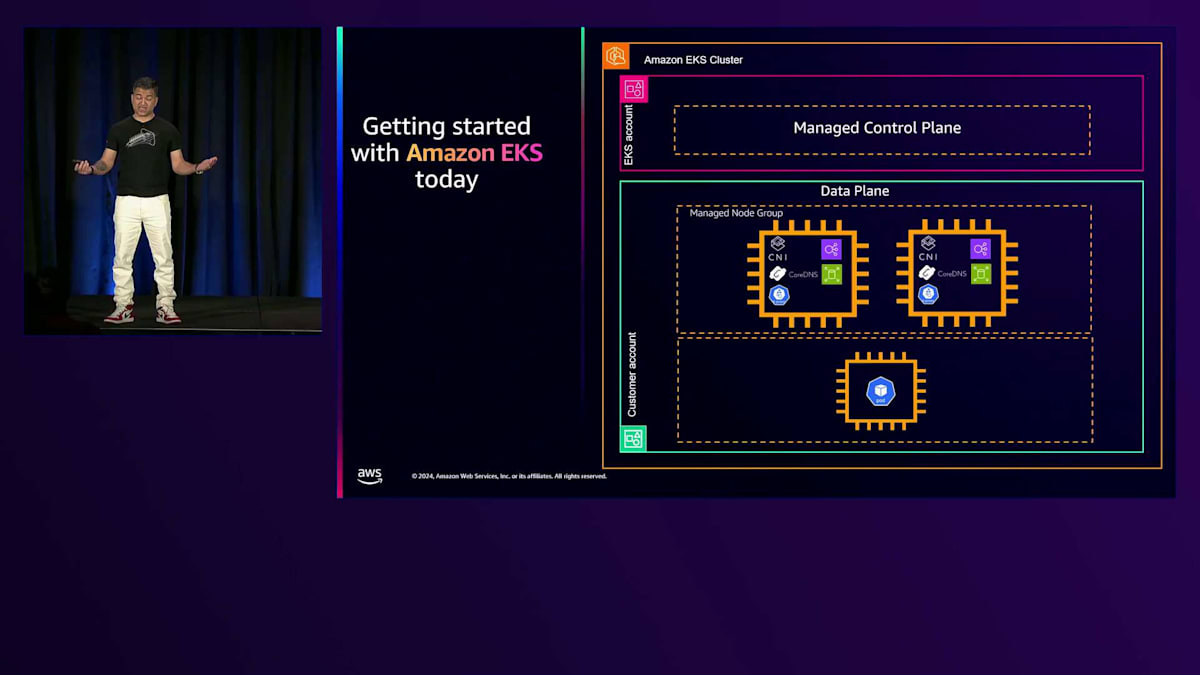Click the vertical 'Customer account' label
Screen dimensions: 1200x675
(x=632, y=375)
